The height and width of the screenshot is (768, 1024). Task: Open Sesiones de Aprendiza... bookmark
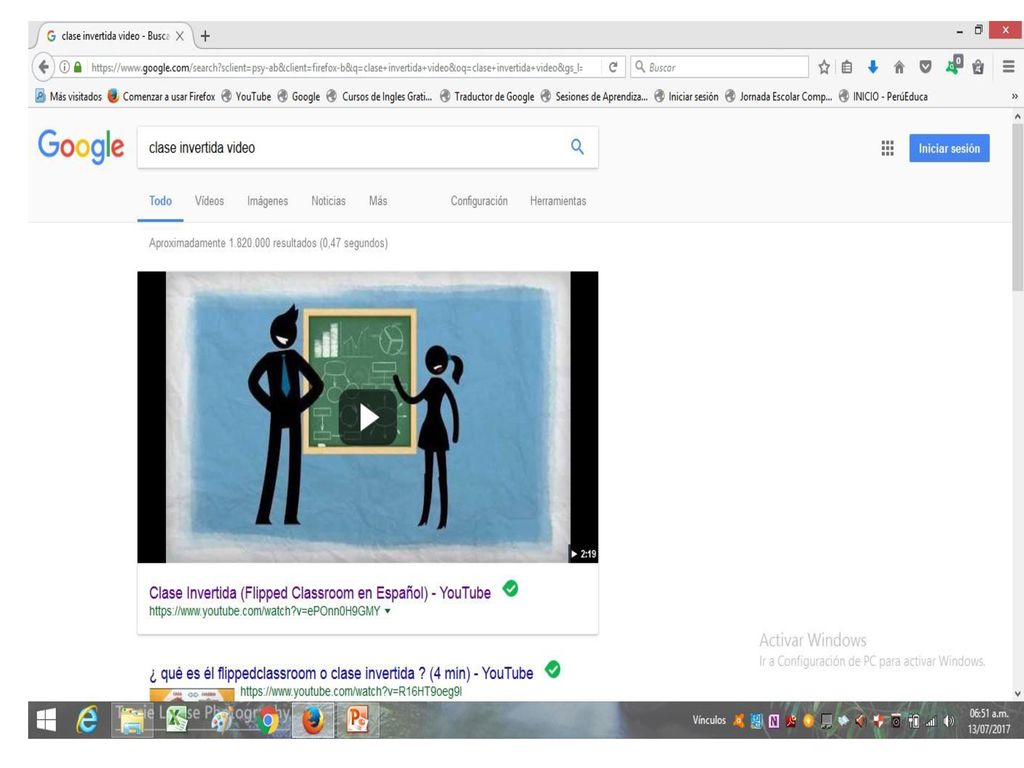[594, 96]
